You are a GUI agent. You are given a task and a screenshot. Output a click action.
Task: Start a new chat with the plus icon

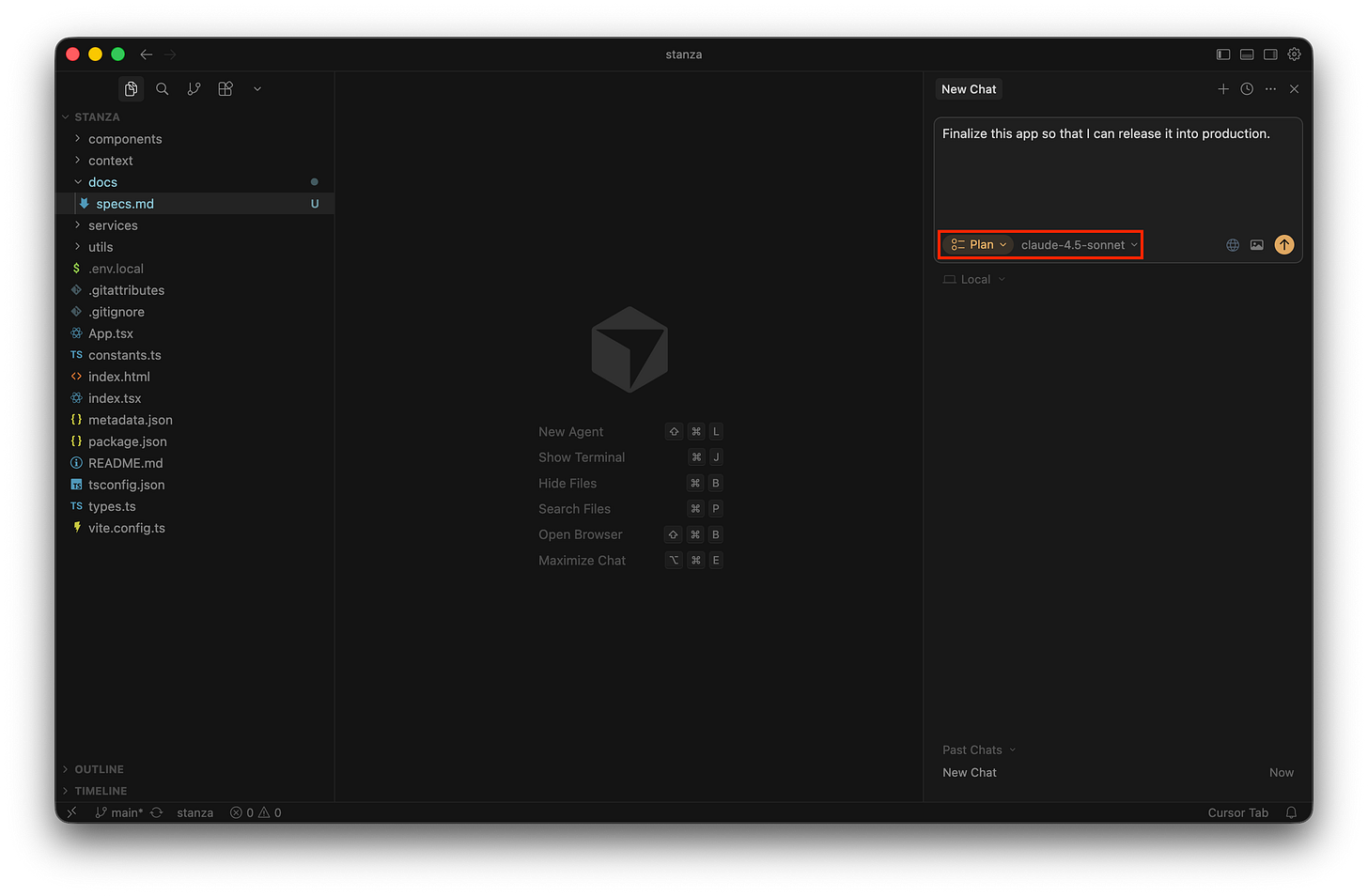[x=1223, y=88]
